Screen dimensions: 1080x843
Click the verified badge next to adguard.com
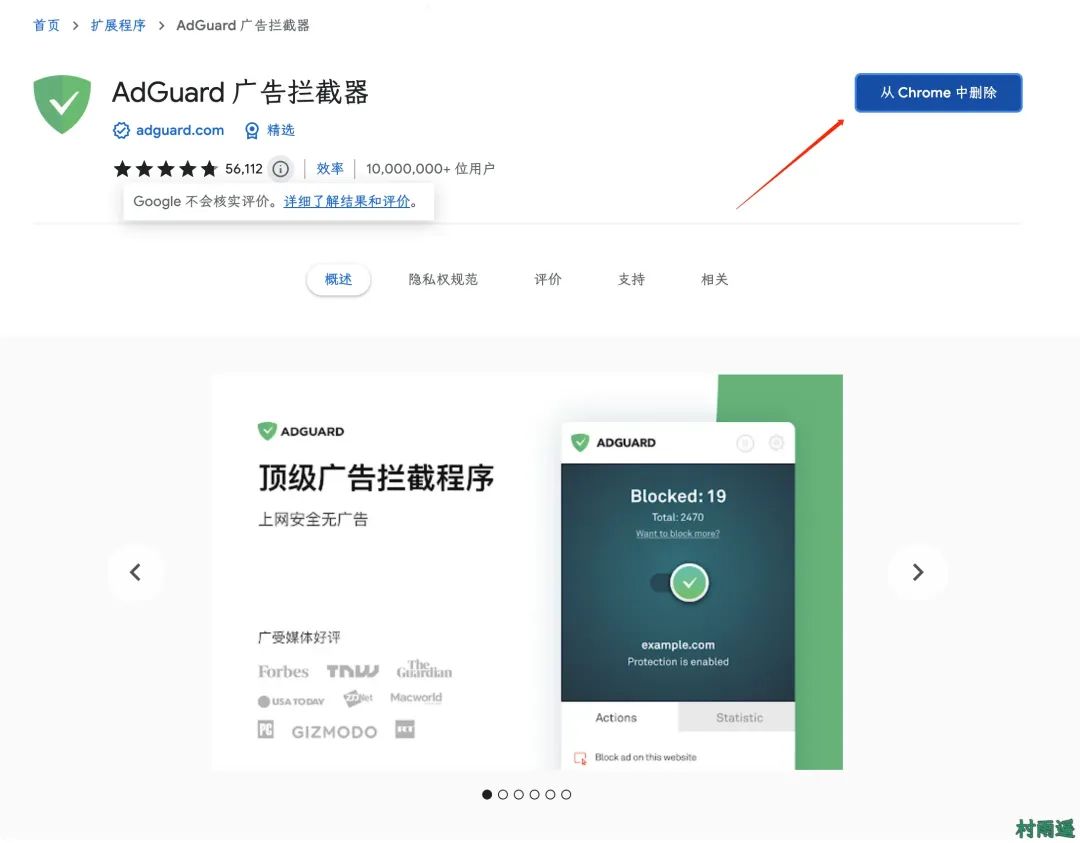[x=121, y=130]
